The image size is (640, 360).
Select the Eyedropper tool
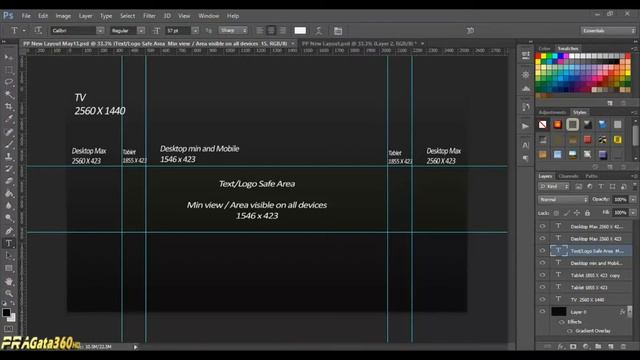[x=9, y=119]
